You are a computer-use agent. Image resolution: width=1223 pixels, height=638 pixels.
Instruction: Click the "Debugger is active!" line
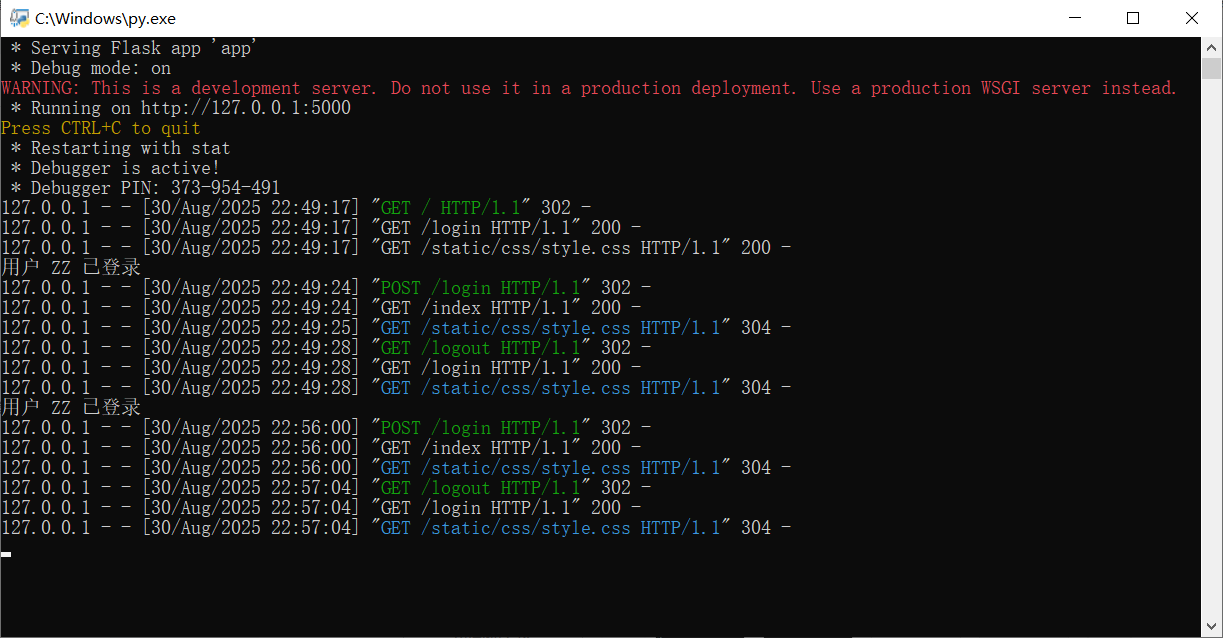116,168
